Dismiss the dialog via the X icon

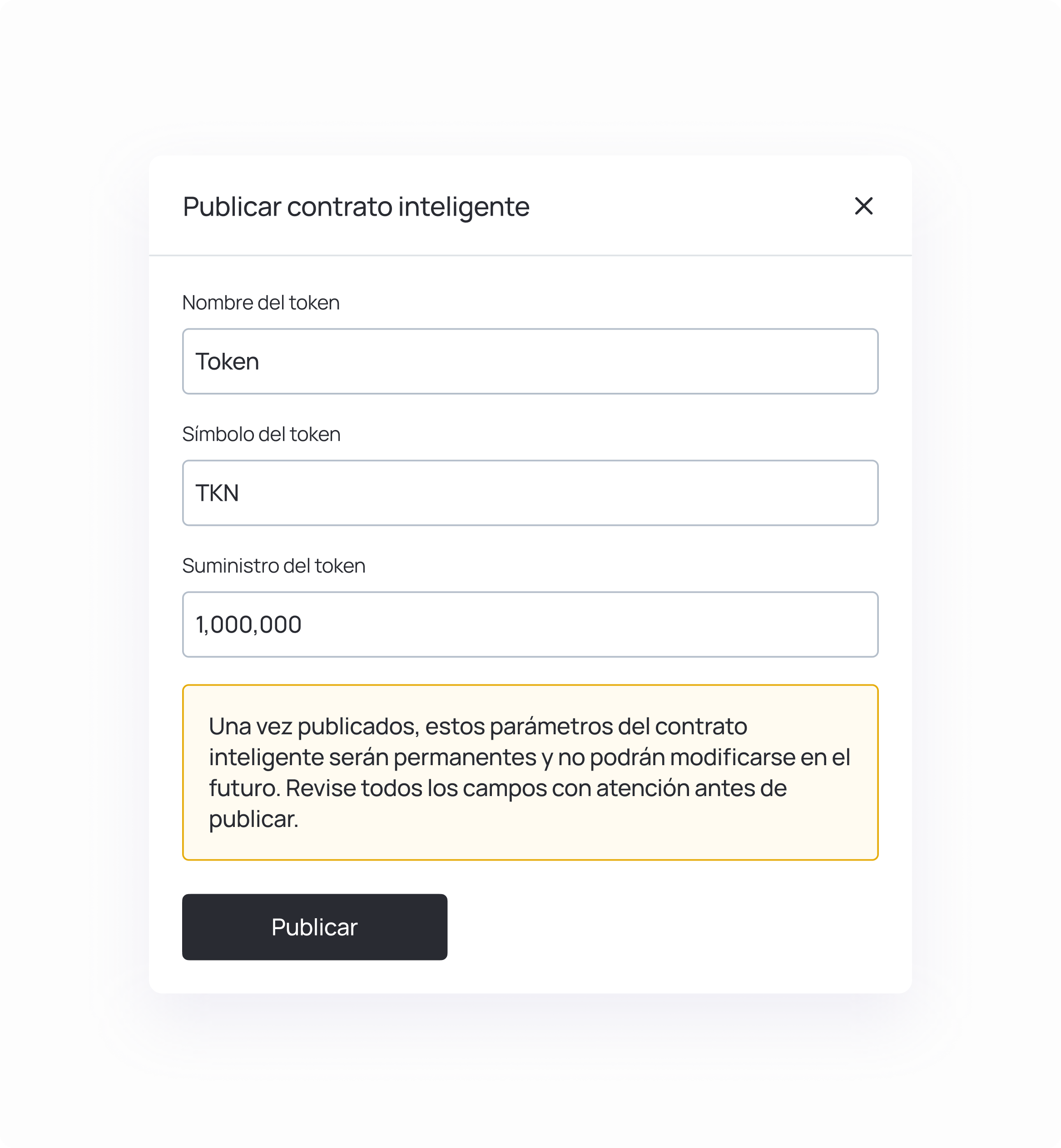coord(865,207)
